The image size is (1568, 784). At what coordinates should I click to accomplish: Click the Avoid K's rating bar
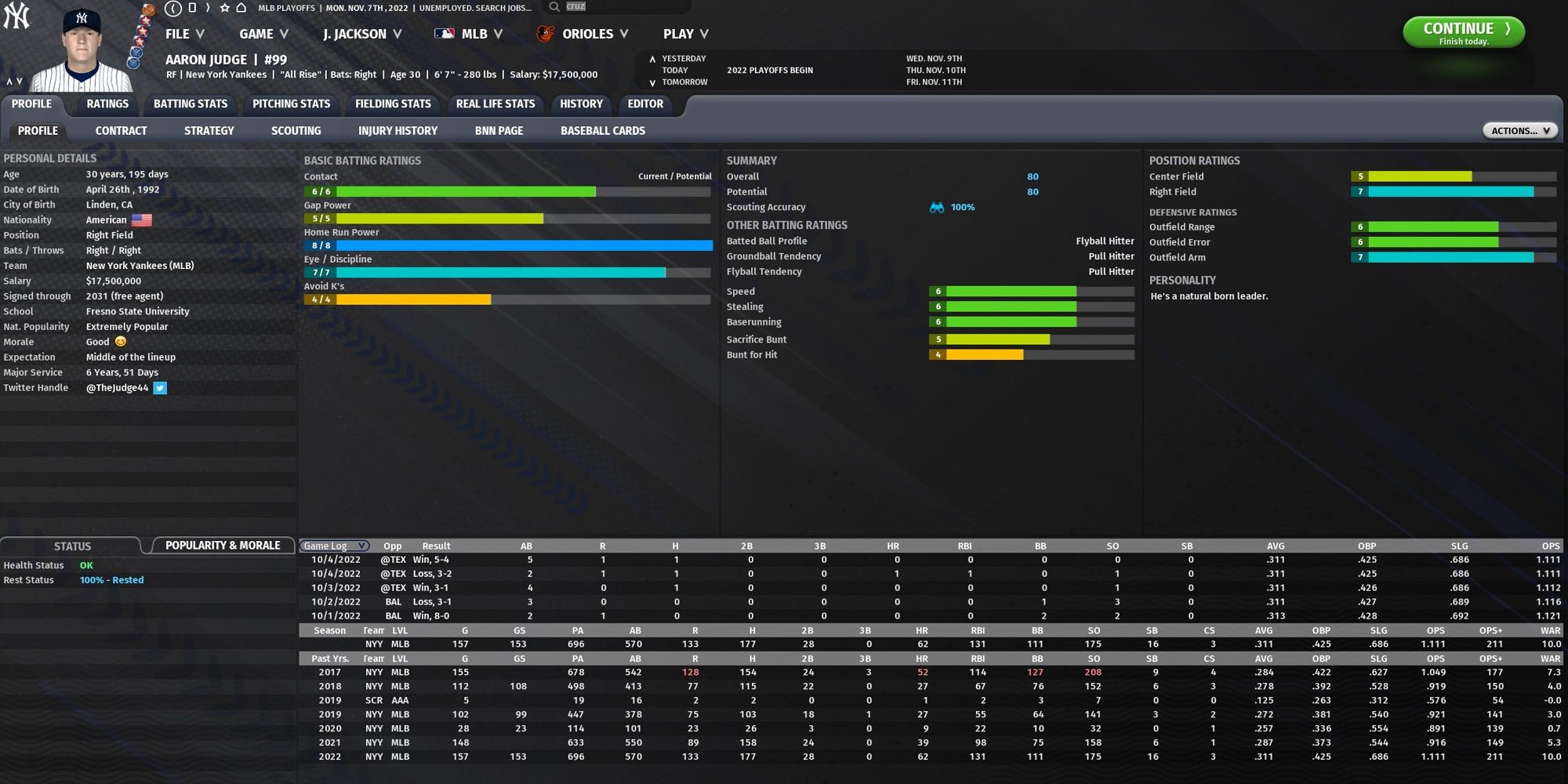coord(508,299)
